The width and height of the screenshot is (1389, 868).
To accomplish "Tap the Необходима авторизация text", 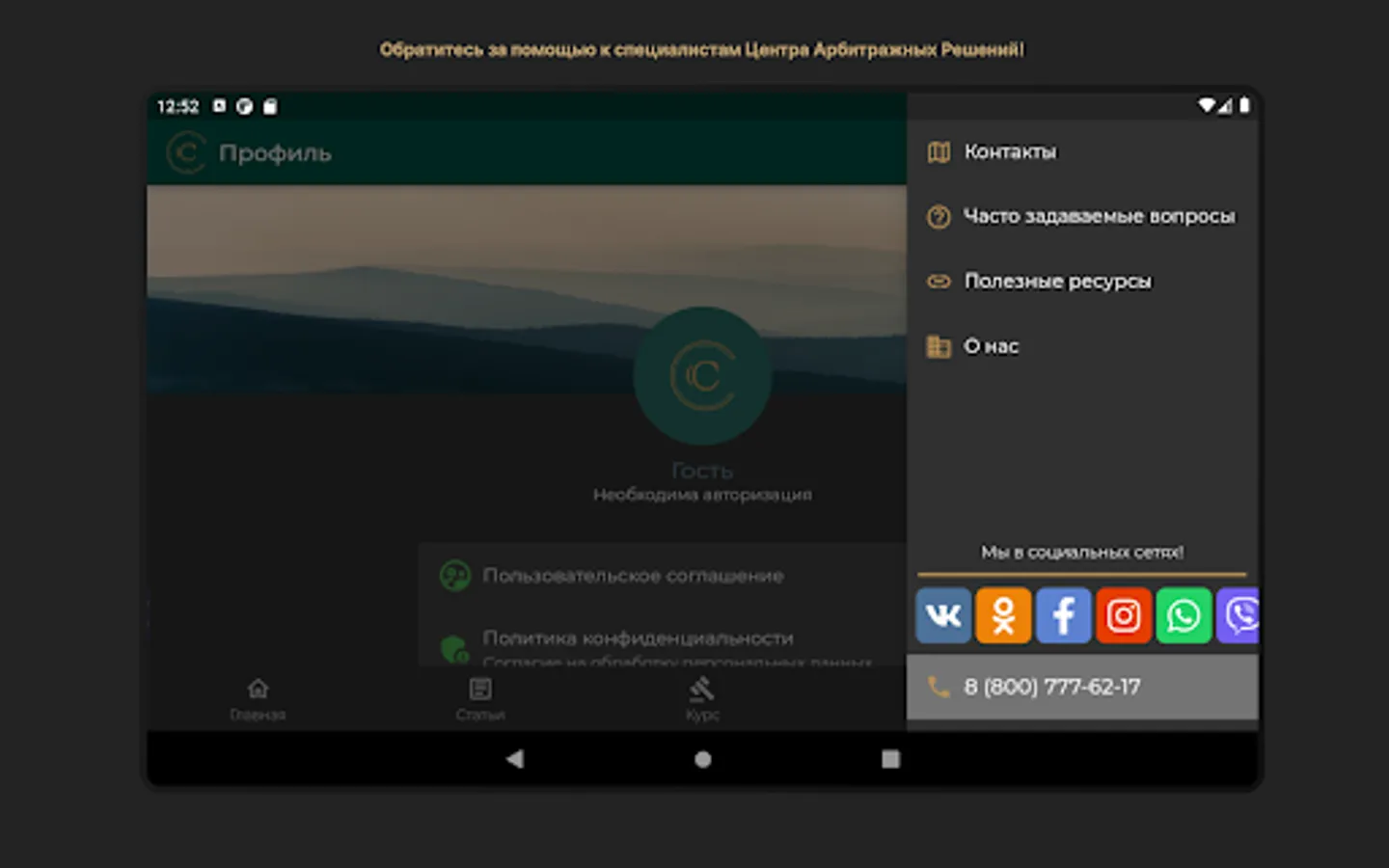I will (x=702, y=495).
